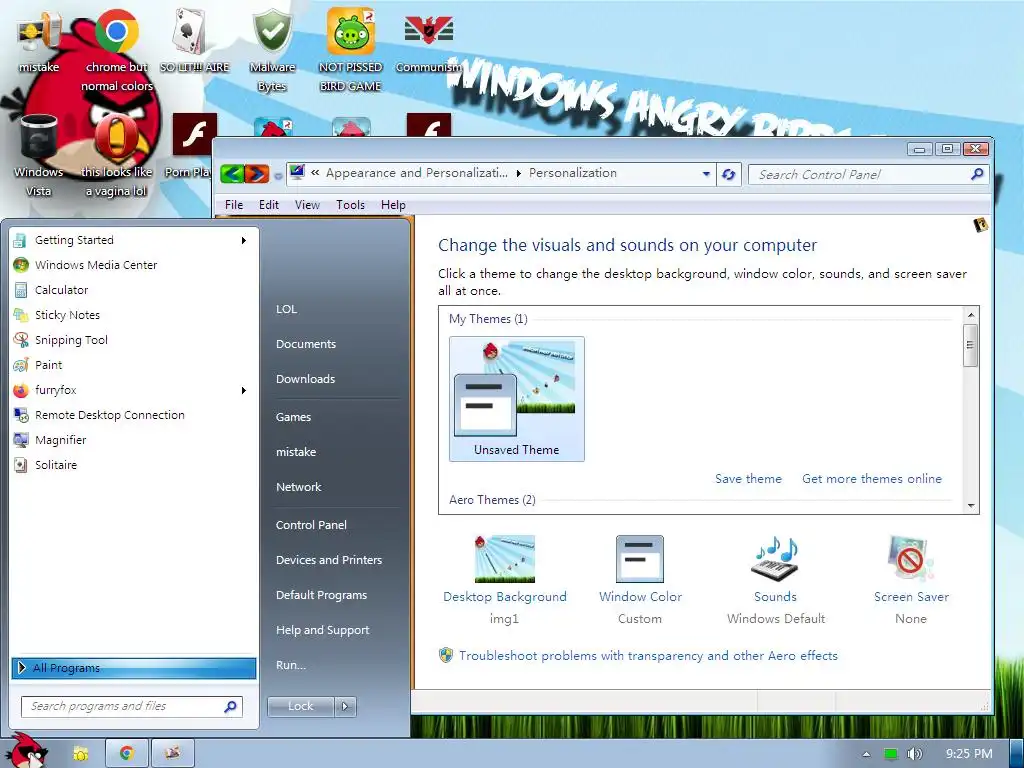The width and height of the screenshot is (1024, 768).
Task: Open Help and Support in Start menu
Action: 323,630
